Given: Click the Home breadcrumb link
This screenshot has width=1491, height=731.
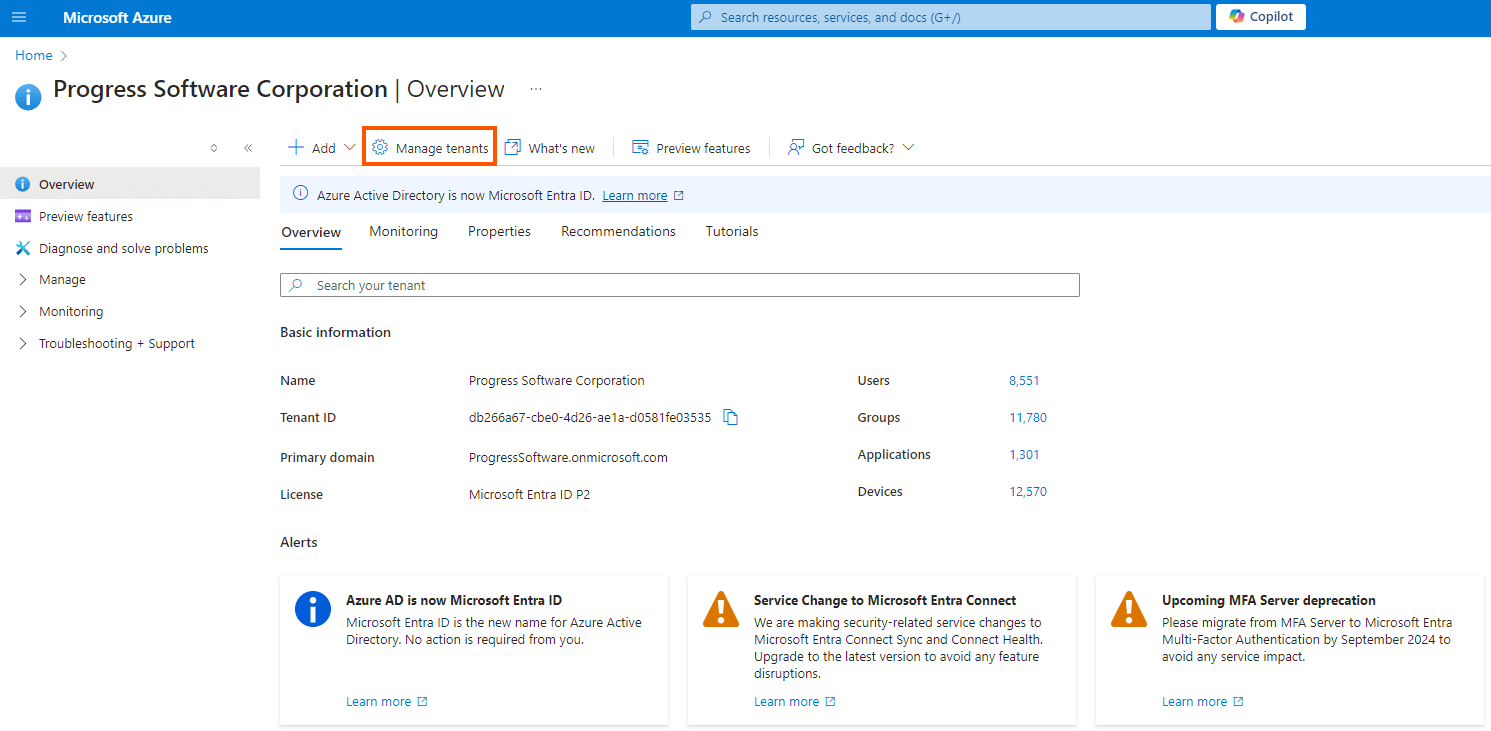Looking at the screenshot, I should [x=33, y=56].
